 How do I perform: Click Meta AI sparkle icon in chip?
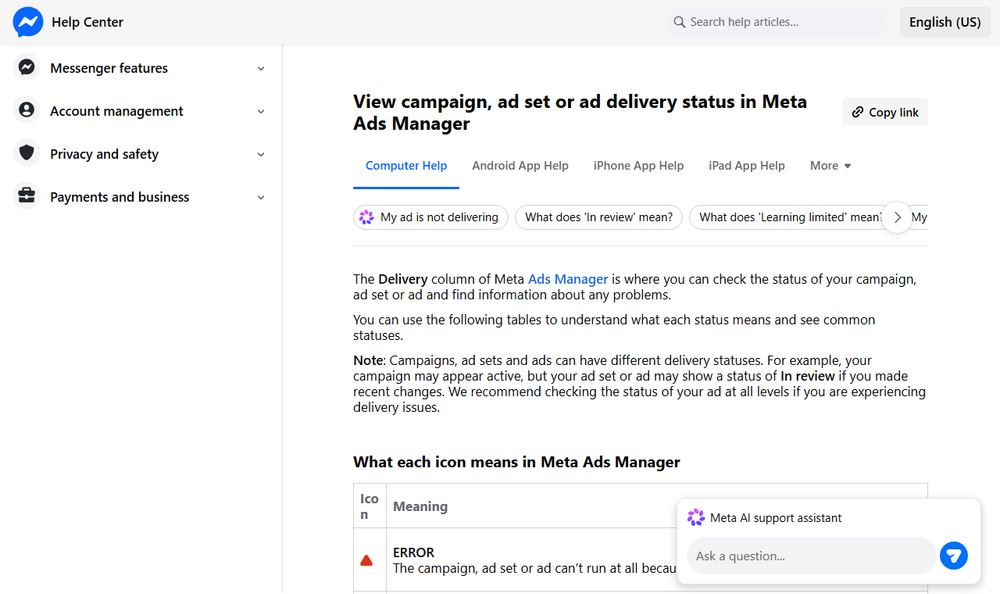tap(367, 217)
